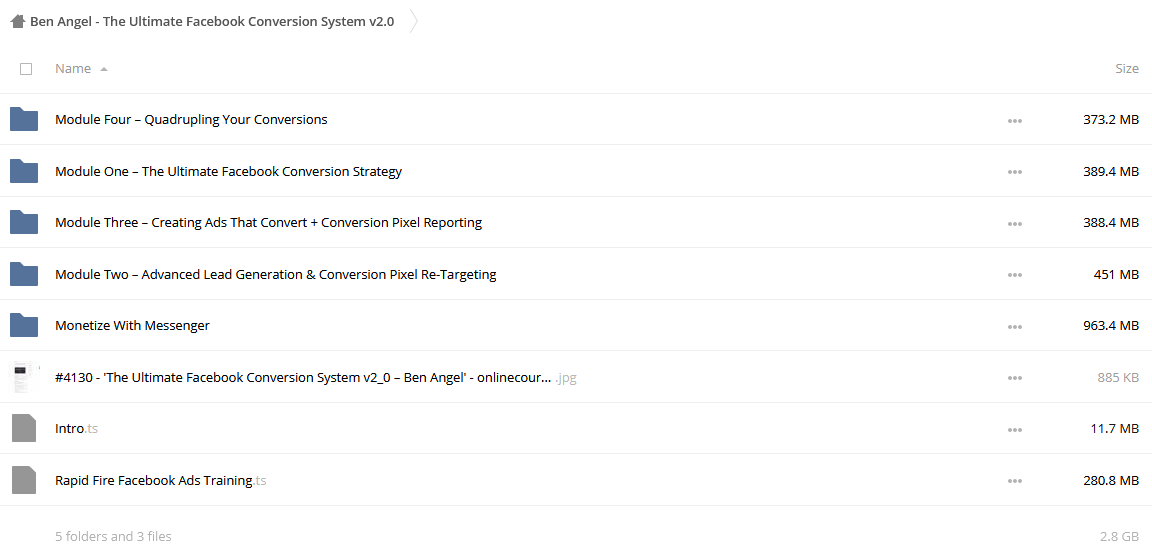Click the 885 KB size value
Viewport: 1152px width, 558px height.
click(1118, 377)
